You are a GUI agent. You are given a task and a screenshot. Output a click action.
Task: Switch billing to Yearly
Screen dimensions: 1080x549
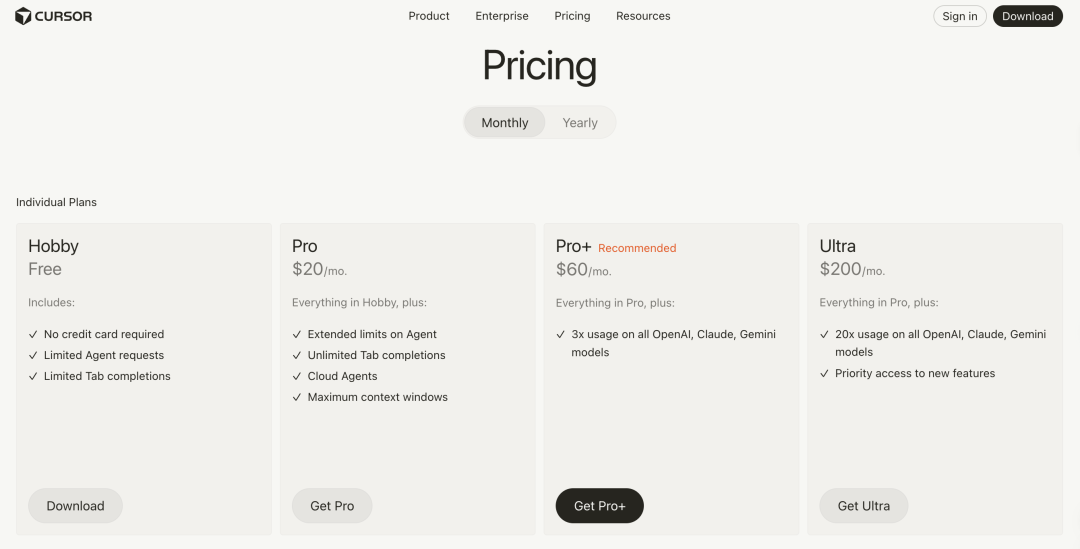pyautogui.click(x=580, y=123)
